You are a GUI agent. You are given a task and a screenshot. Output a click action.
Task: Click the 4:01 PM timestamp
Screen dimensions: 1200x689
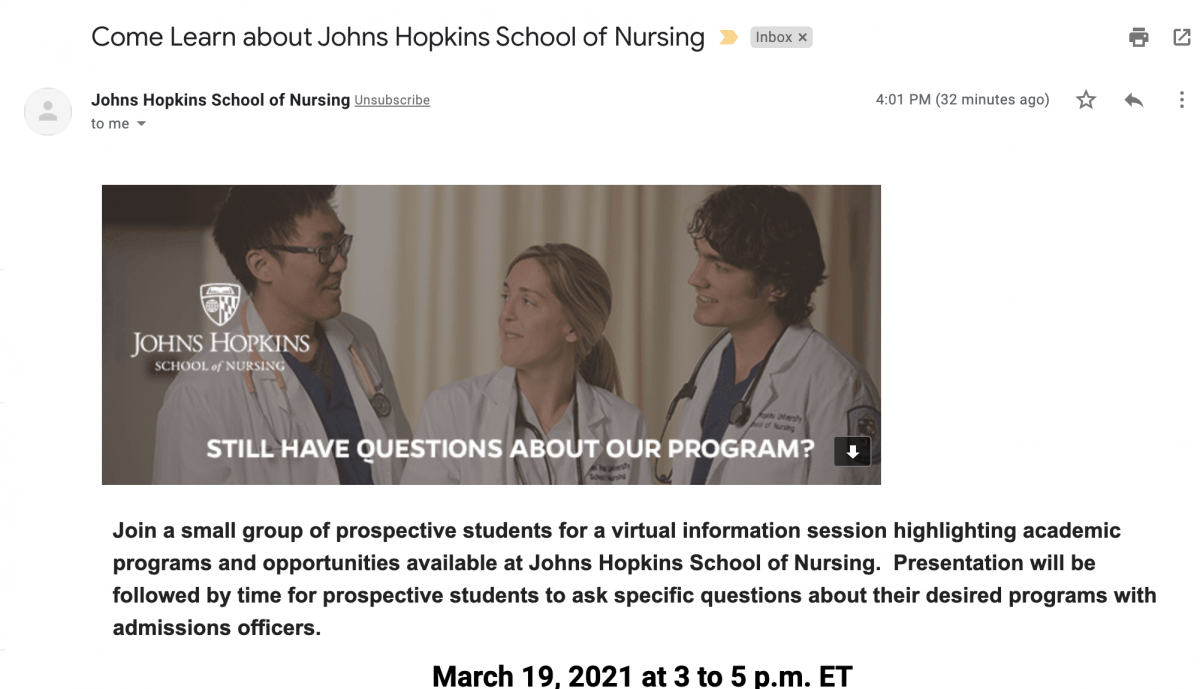pos(962,100)
